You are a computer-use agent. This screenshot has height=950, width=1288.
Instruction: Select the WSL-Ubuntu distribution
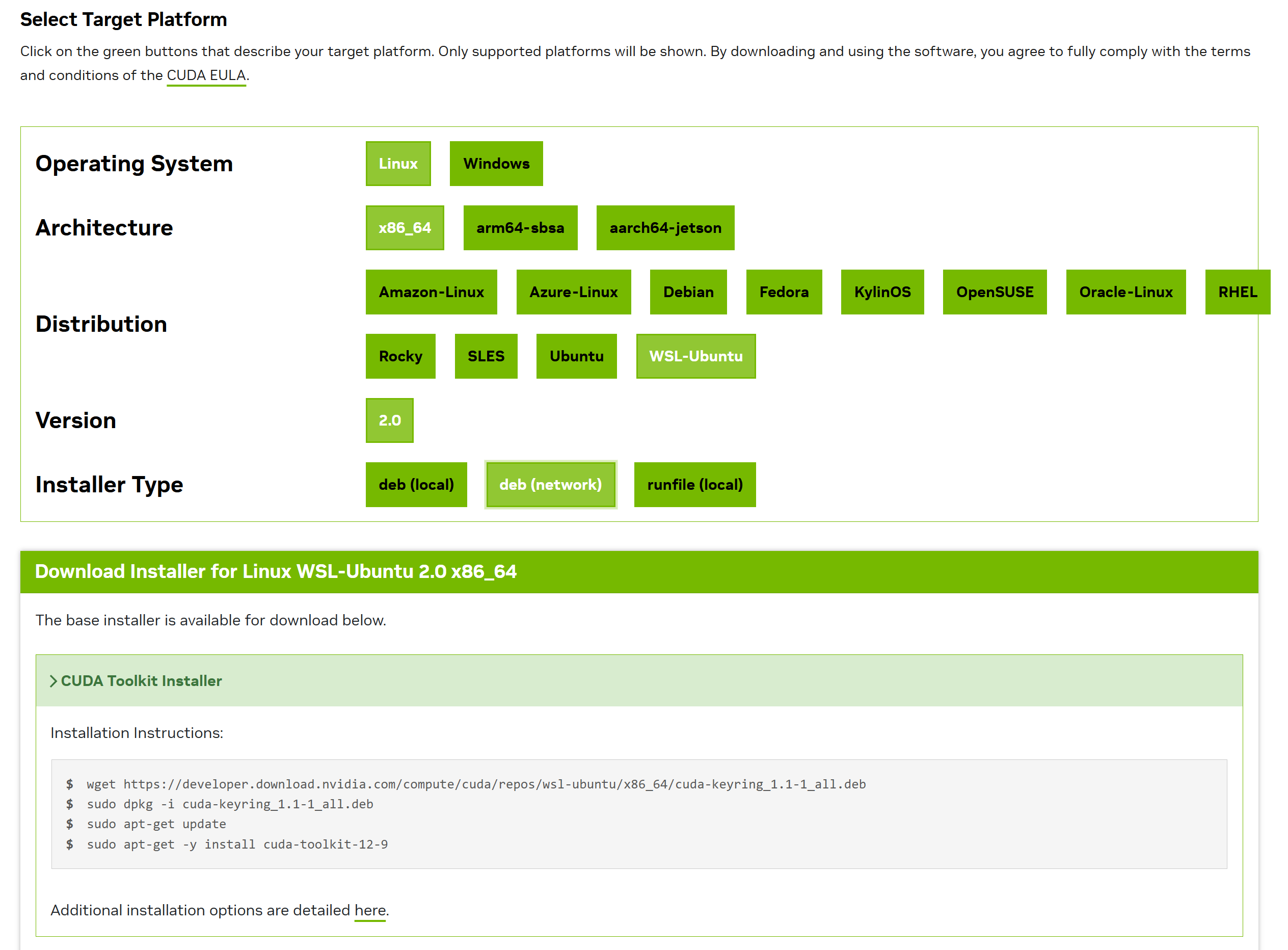tap(695, 356)
